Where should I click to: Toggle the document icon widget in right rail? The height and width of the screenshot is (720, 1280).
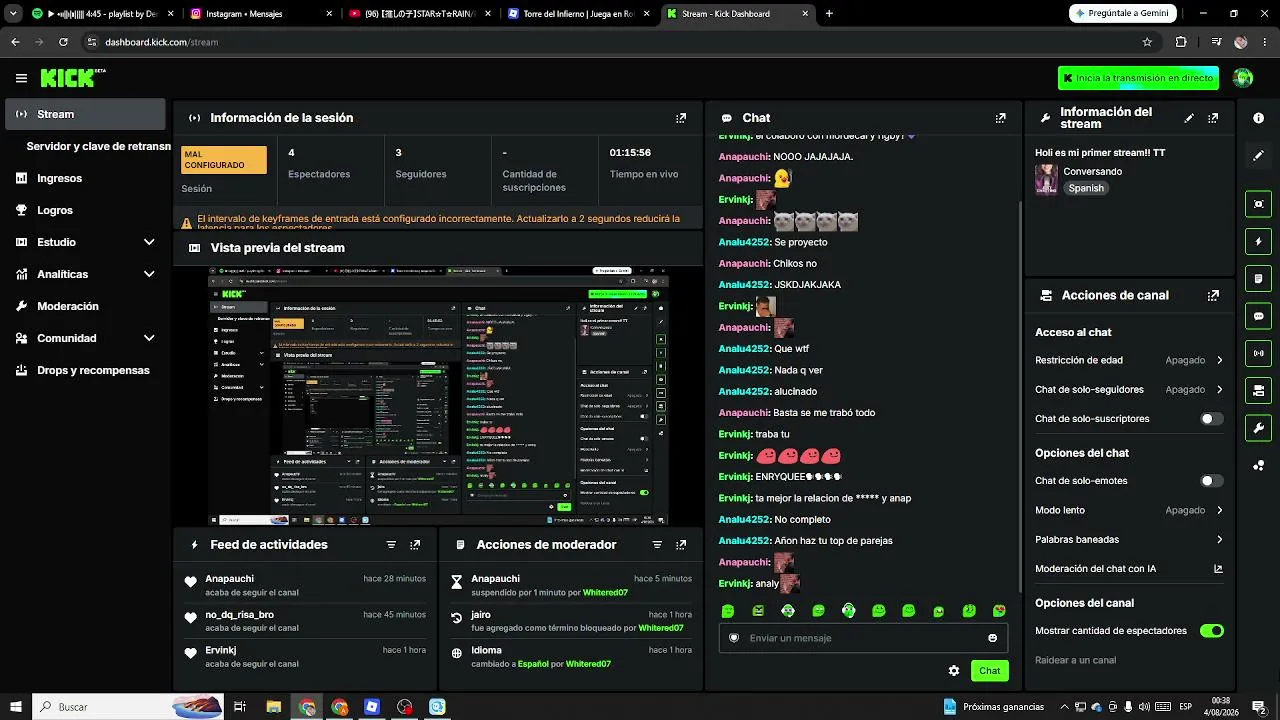1258,278
